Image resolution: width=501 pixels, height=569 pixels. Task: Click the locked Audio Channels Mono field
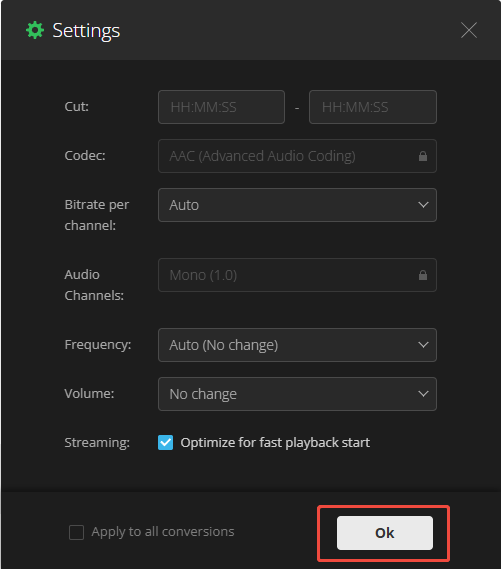tap(297, 275)
